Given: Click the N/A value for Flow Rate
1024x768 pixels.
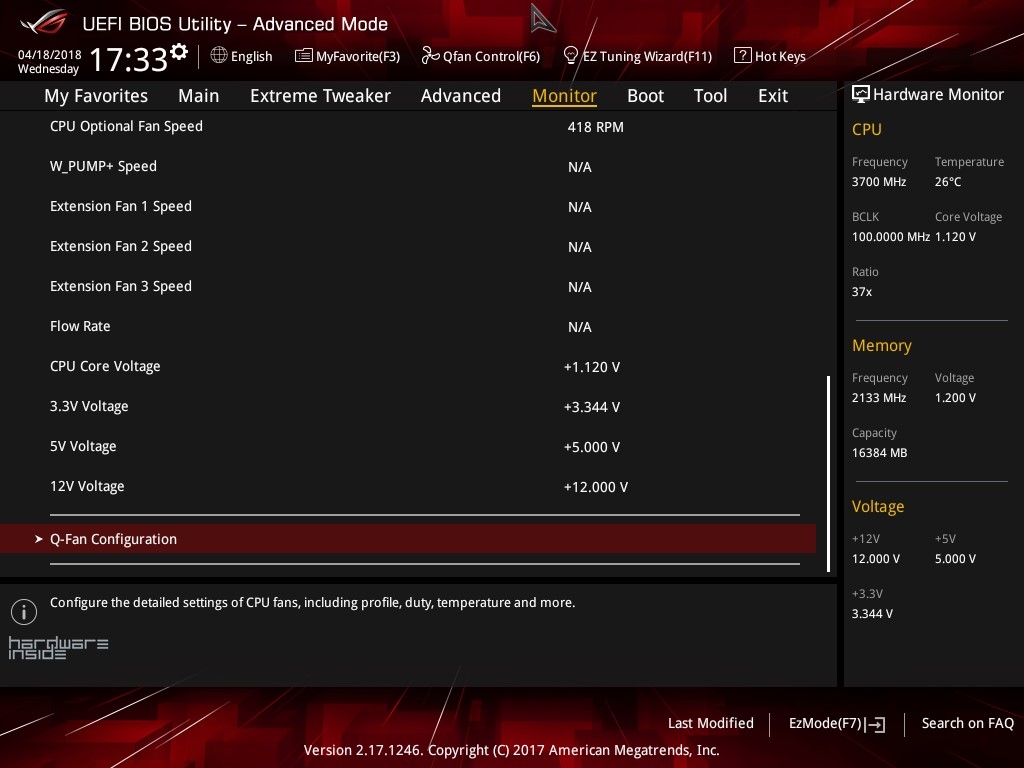Looking at the screenshot, I should [x=580, y=327].
